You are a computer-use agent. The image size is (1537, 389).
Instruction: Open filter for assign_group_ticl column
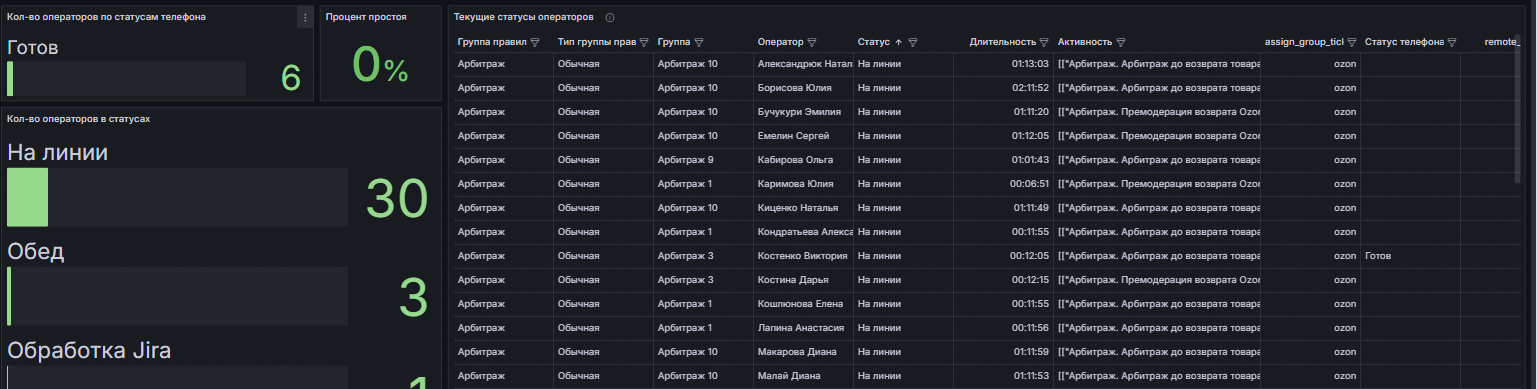(1351, 42)
